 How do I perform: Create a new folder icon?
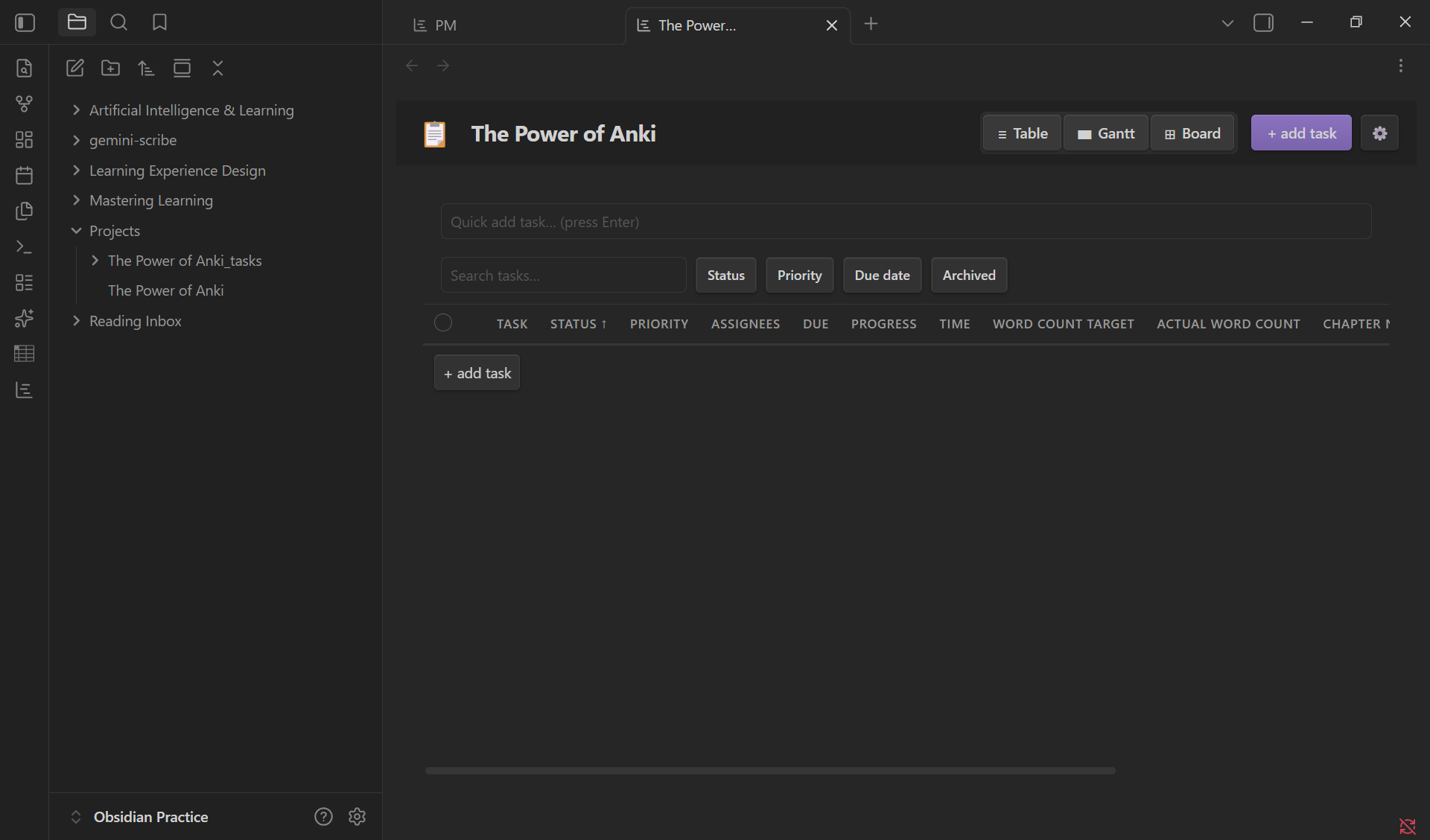(x=110, y=68)
